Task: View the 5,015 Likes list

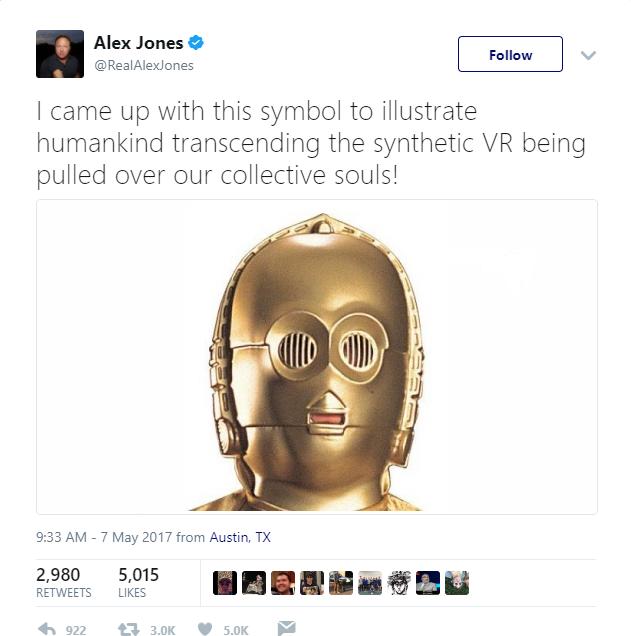Action: coord(138,582)
